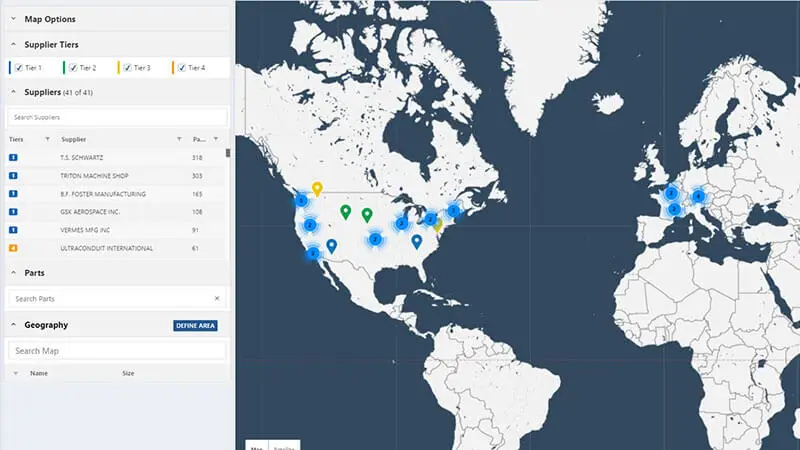Open the cluster marker near Chicago
Screen dimensions: 800x450
click(x=402, y=223)
